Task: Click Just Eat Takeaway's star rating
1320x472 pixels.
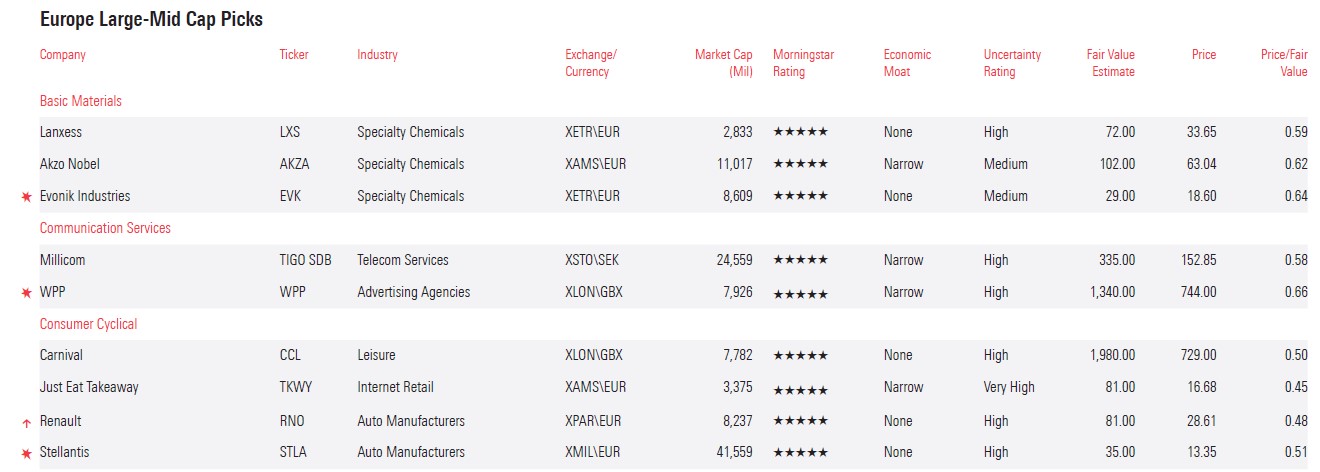Action: click(x=800, y=388)
